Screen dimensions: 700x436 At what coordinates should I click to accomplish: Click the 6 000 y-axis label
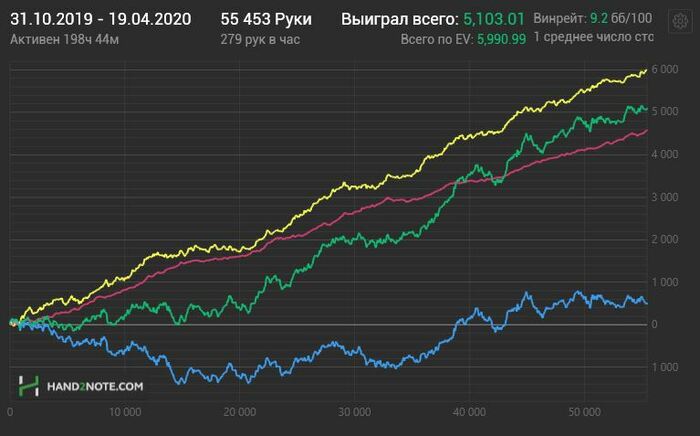pos(664,69)
